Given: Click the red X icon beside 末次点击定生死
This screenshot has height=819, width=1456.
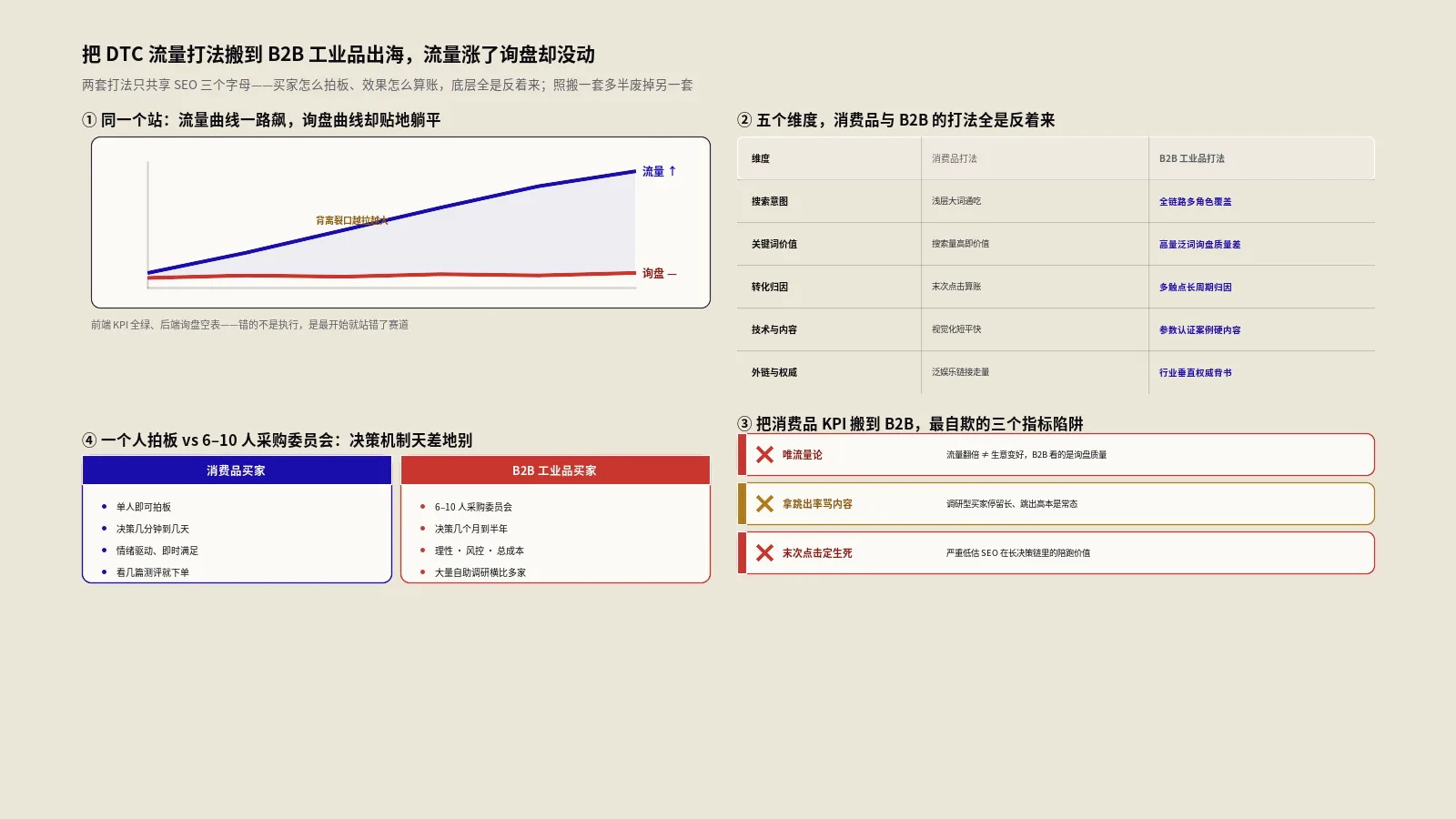Looking at the screenshot, I should (x=764, y=553).
